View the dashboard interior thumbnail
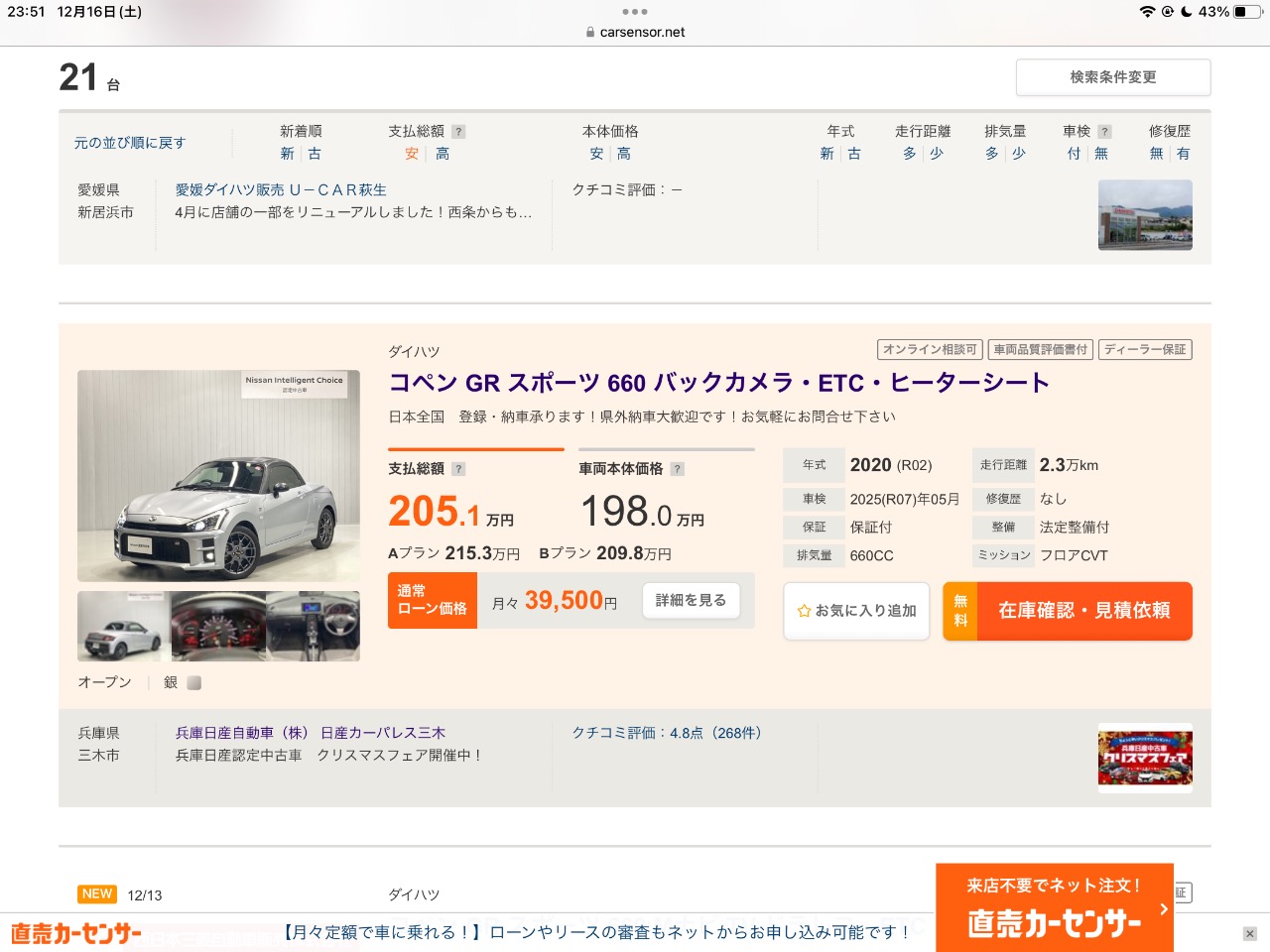 point(313,626)
